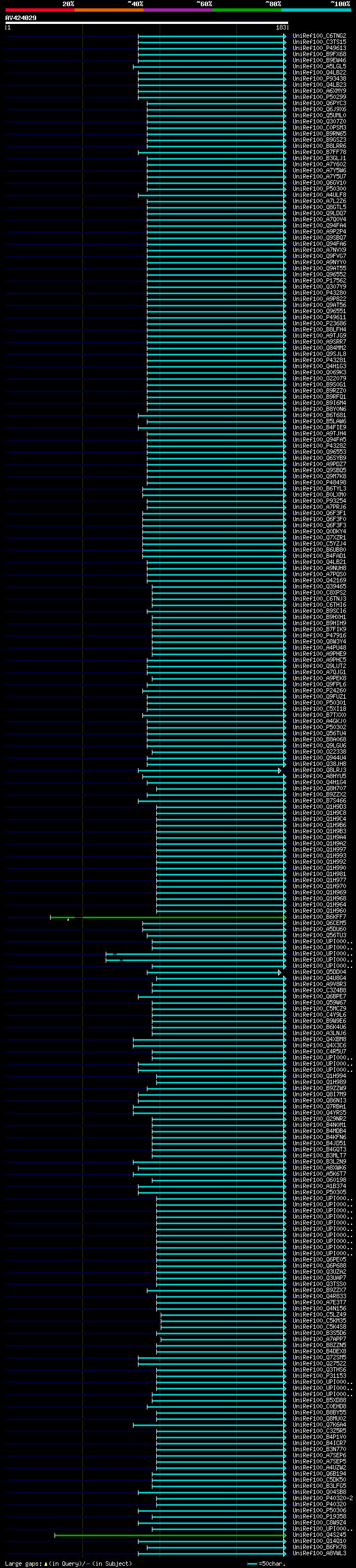This screenshot has height=1568, width=356.
Task: Select hit label UniRef100_Q1H9D3
Action: pyautogui.click(x=319, y=807)
